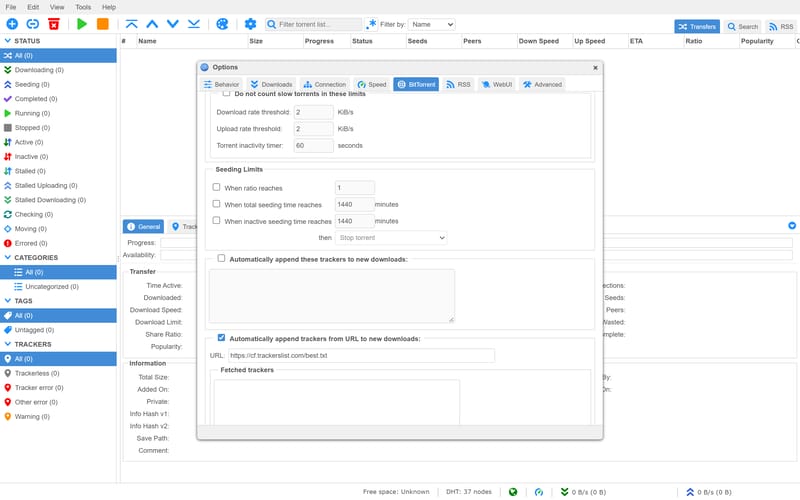Viewport: 800px width, 500px height.
Task: Move torrent to bottom of queue
Action: pyautogui.click(x=194, y=24)
